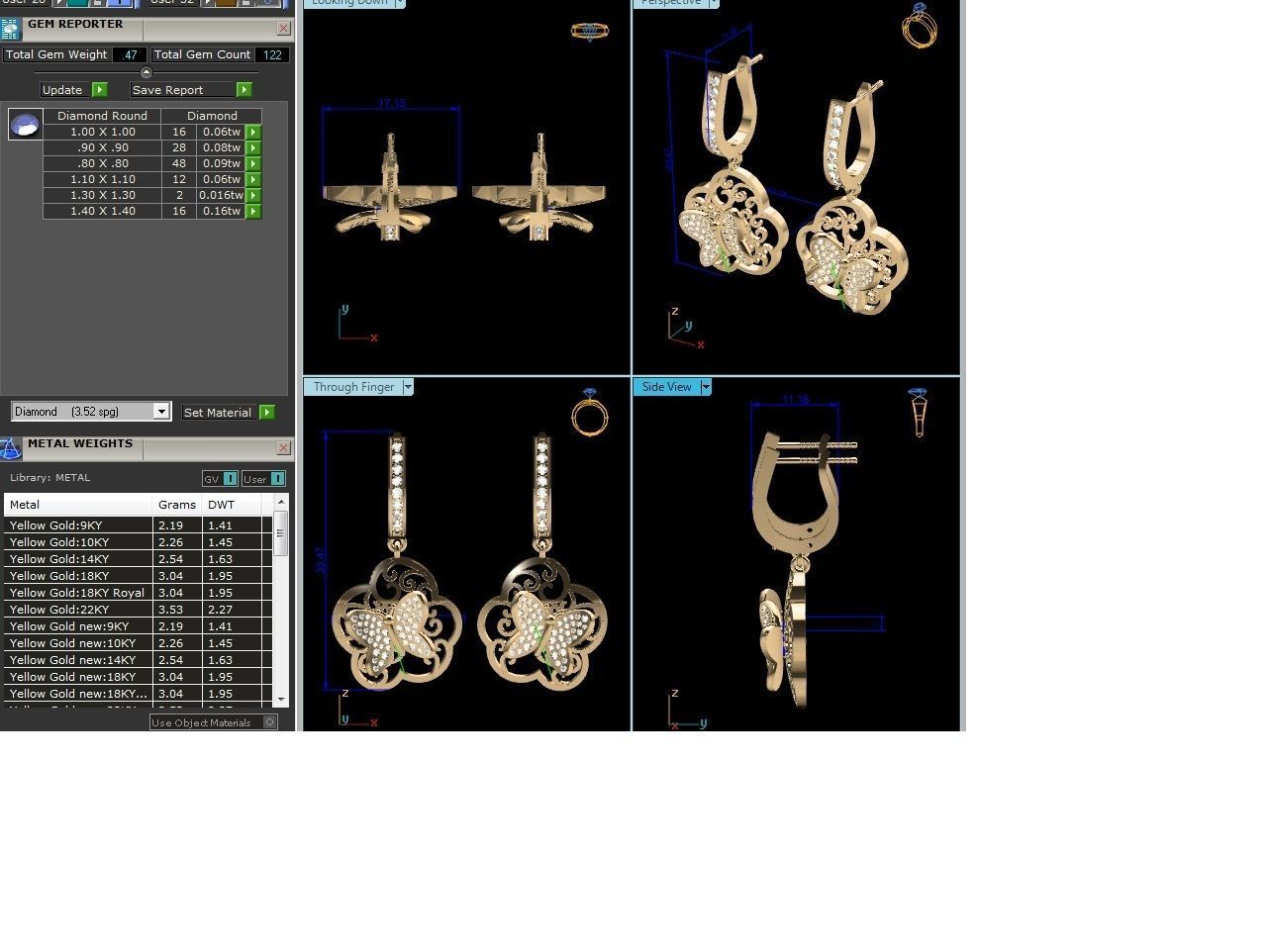Click green arrow for .80 X .80 row
This screenshot has width=1271, height=952.
(x=253, y=163)
